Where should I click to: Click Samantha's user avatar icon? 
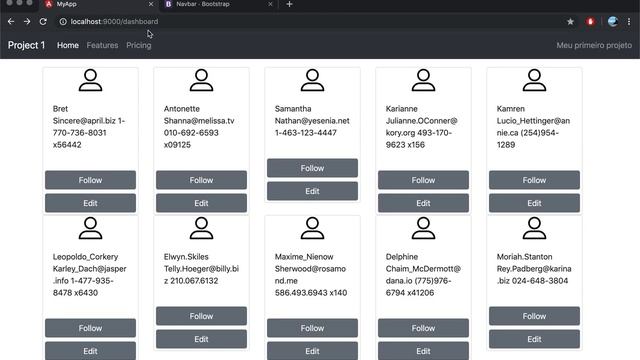[x=312, y=80]
